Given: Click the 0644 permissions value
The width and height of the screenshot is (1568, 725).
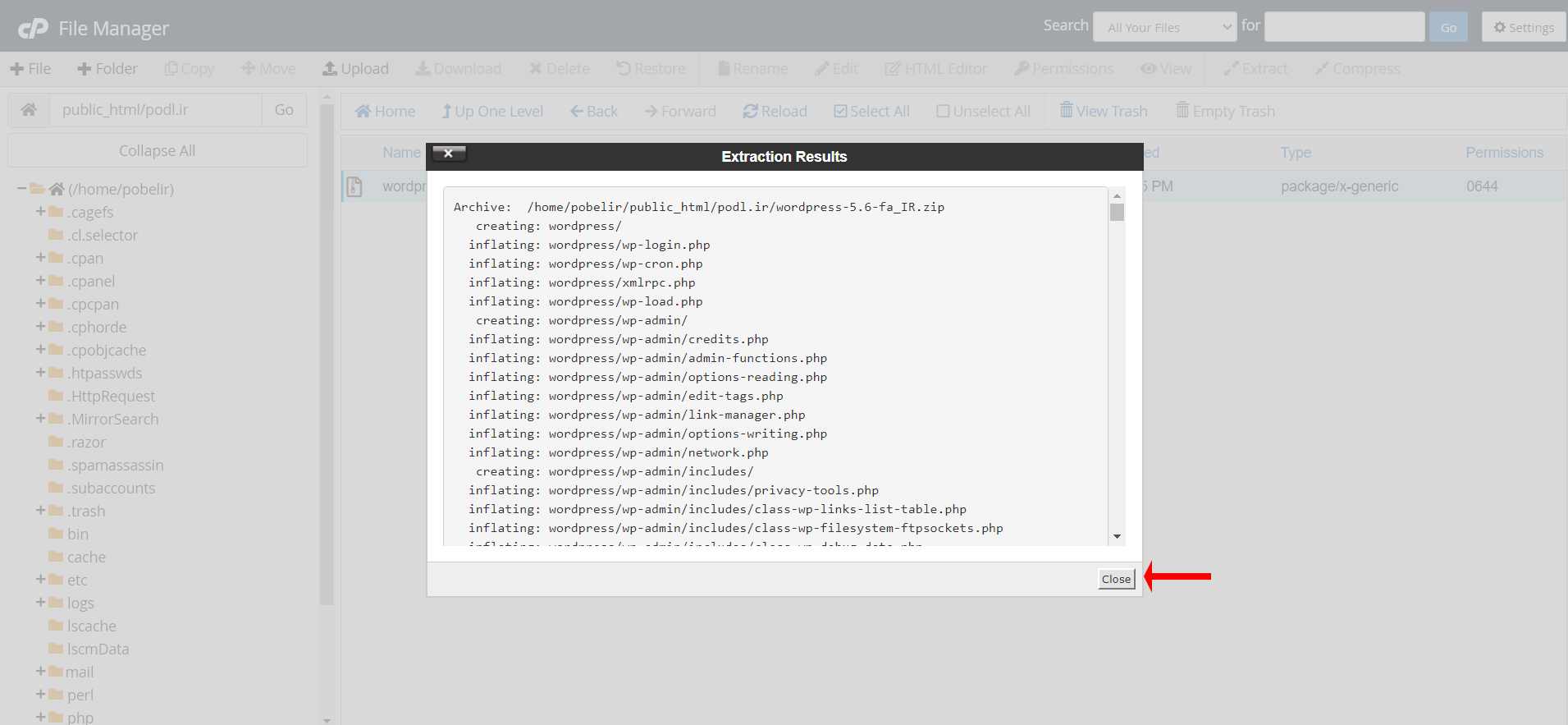Looking at the screenshot, I should point(1482,186).
